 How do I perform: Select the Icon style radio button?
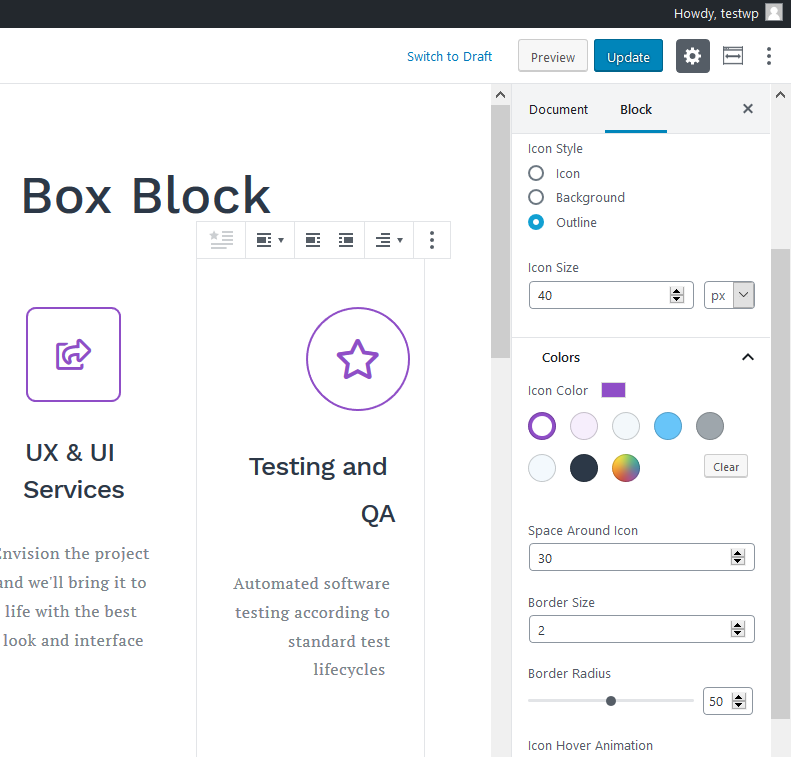(x=537, y=173)
